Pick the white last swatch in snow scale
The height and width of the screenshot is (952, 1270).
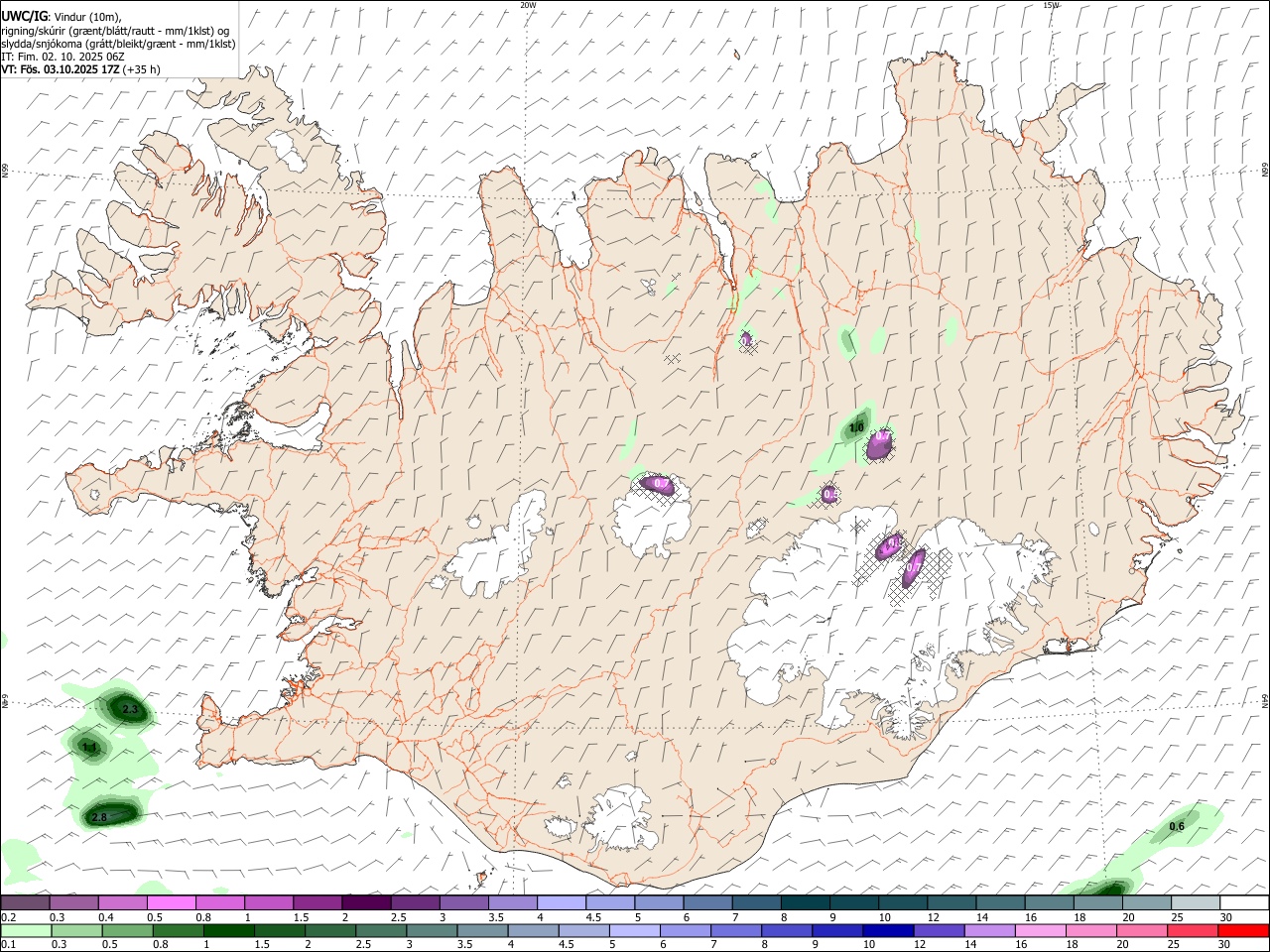click(x=1244, y=902)
